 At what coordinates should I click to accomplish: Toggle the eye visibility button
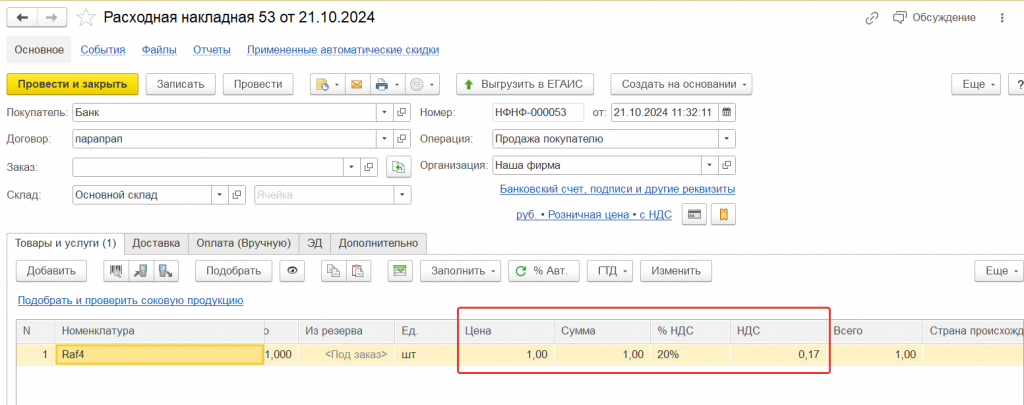click(x=292, y=271)
